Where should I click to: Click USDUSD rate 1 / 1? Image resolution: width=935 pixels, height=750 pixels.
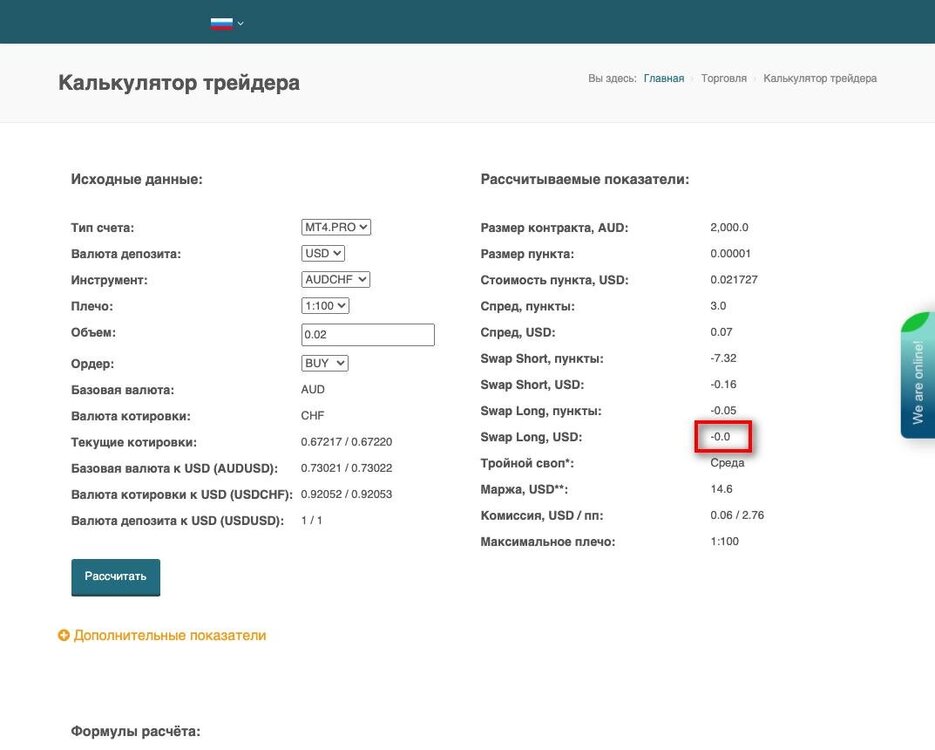click(x=311, y=520)
